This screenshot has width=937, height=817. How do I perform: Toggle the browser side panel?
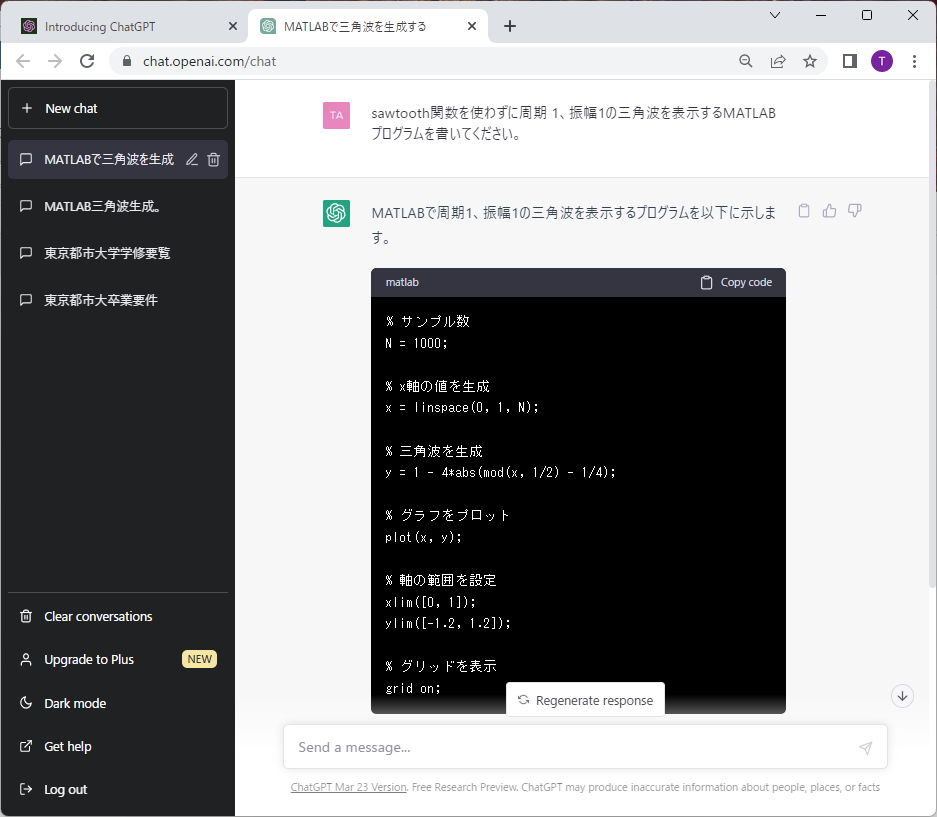pyautogui.click(x=850, y=61)
